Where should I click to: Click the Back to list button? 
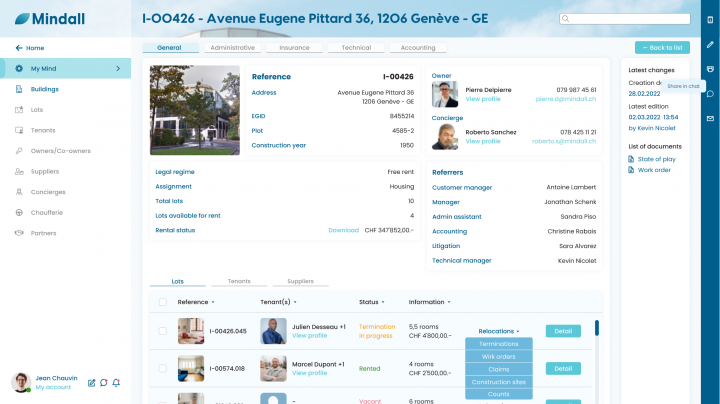[x=662, y=48]
